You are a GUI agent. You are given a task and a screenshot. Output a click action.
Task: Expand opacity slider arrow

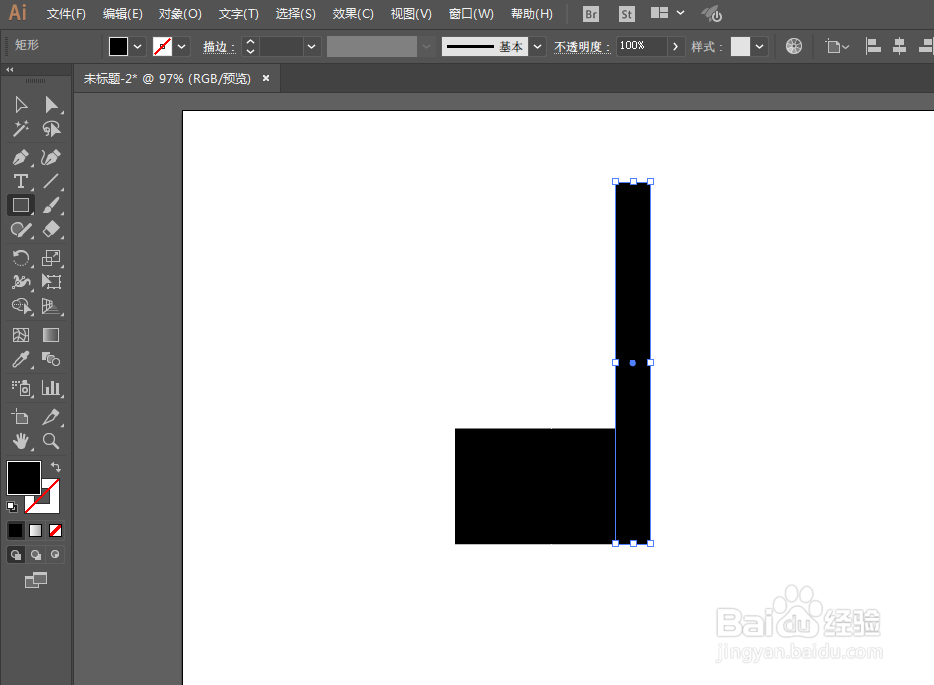coord(675,46)
